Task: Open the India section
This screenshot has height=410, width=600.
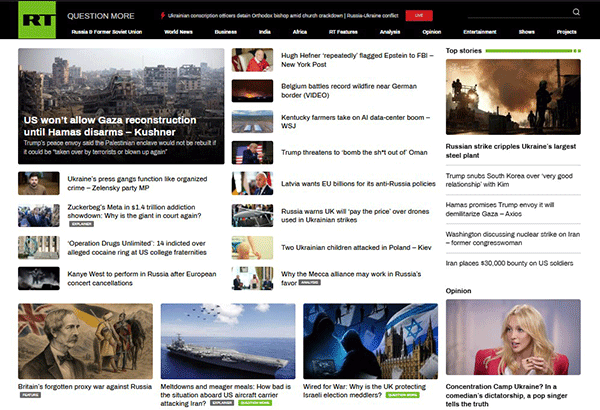Action: tap(265, 32)
